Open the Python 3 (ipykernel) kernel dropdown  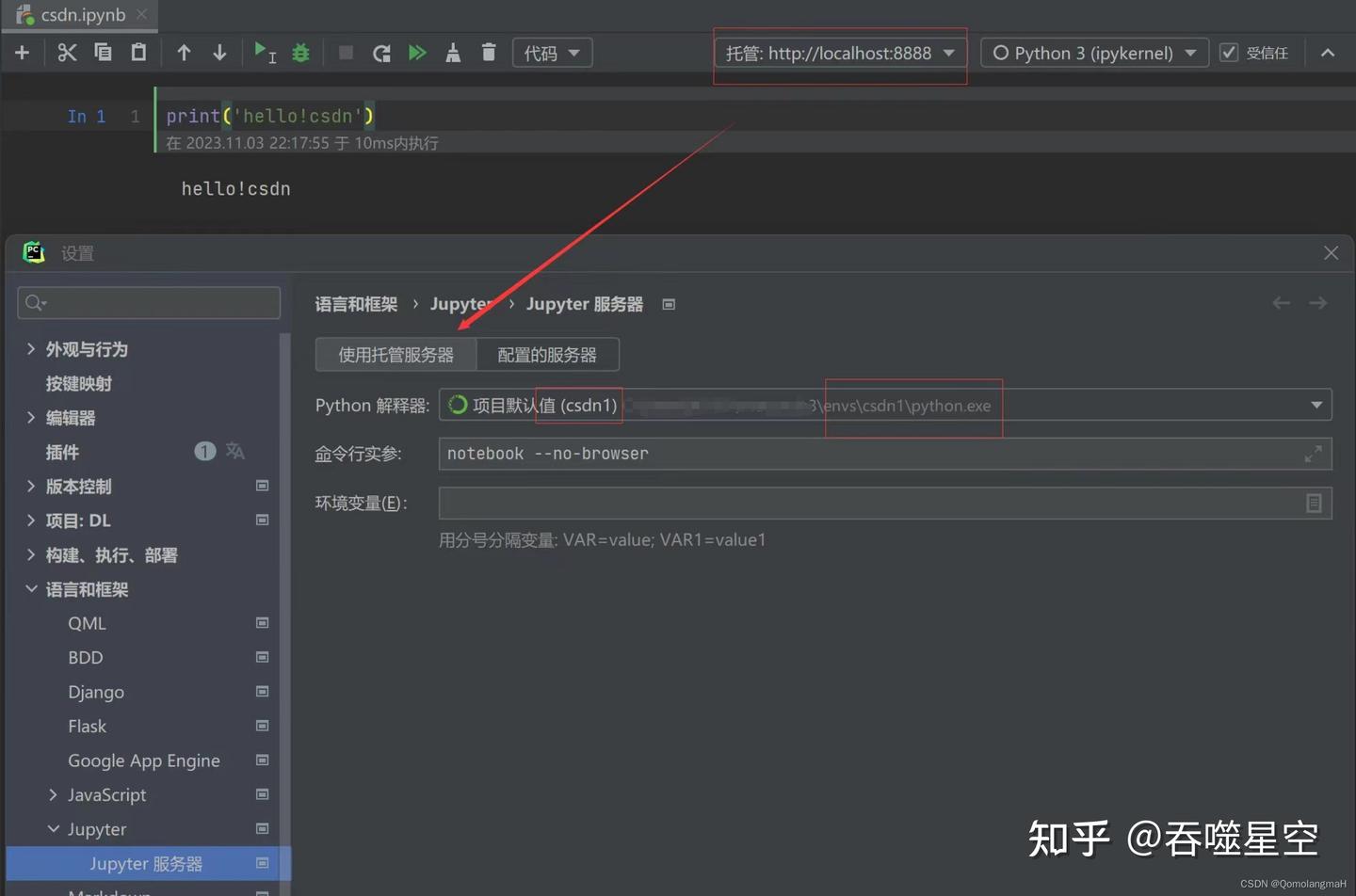tap(1092, 53)
